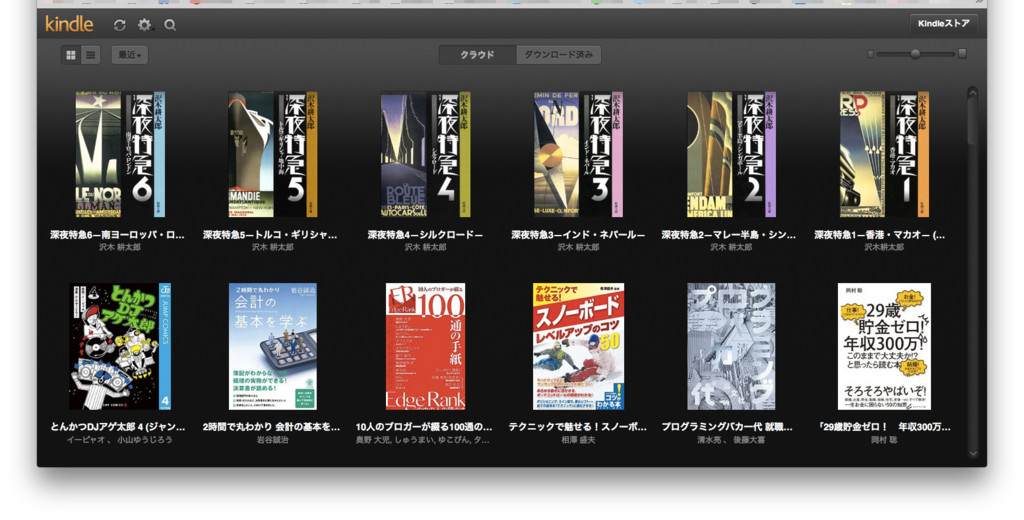The height and width of the screenshot is (520, 1024).
Task: Open search with the magnifier icon
Action: pyautogui.click(x=170, y=25)
